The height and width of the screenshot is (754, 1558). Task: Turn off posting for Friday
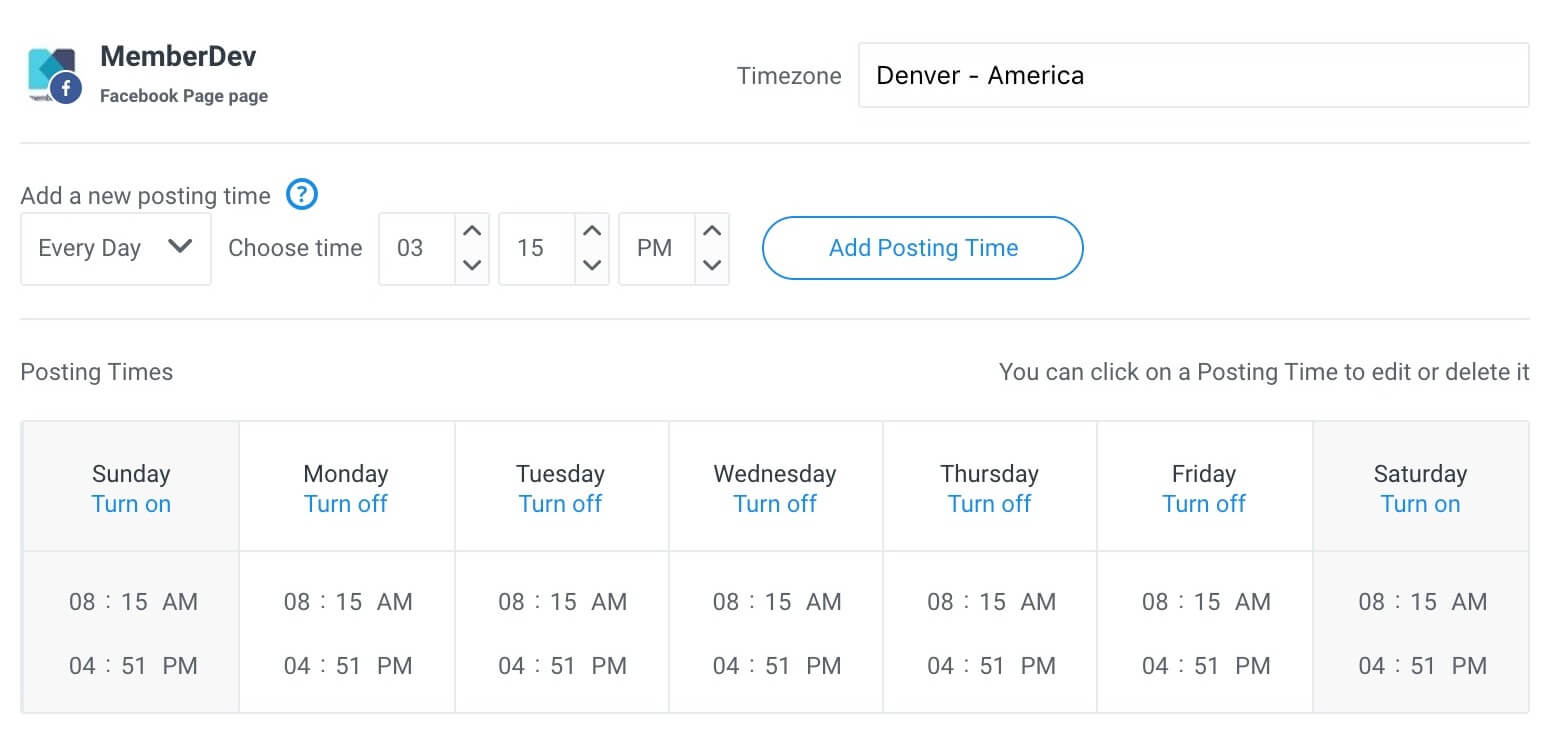click(x=1204, y=504)
